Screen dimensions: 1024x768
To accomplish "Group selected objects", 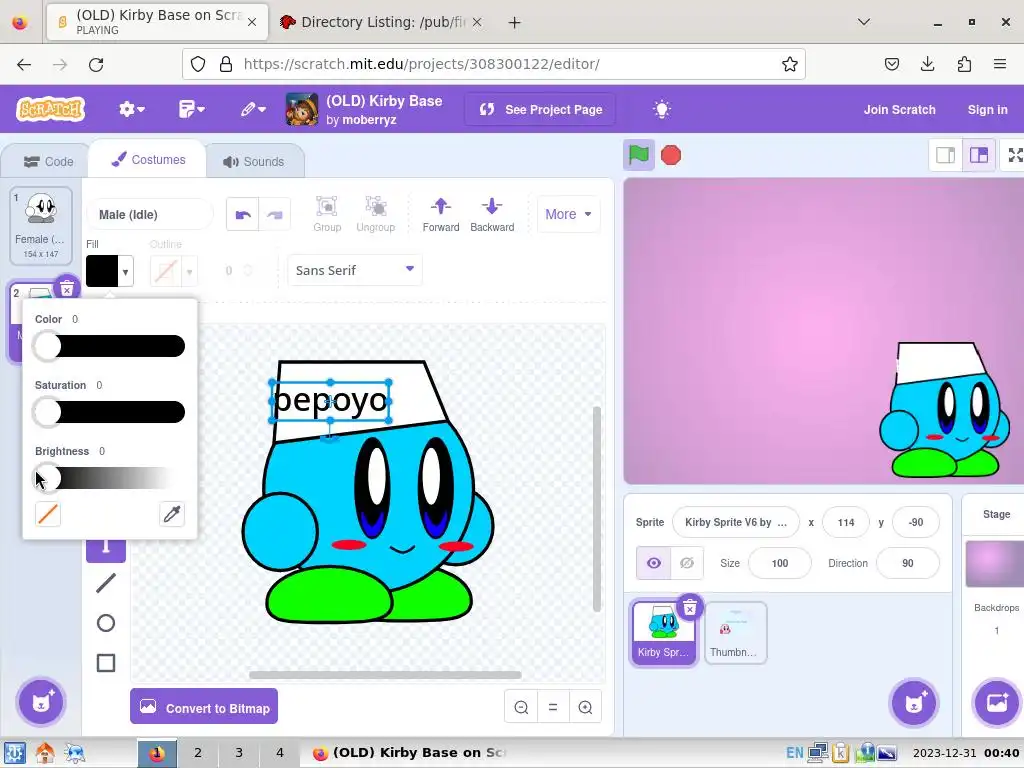I will pyautogui.click(x=327, y=214).
